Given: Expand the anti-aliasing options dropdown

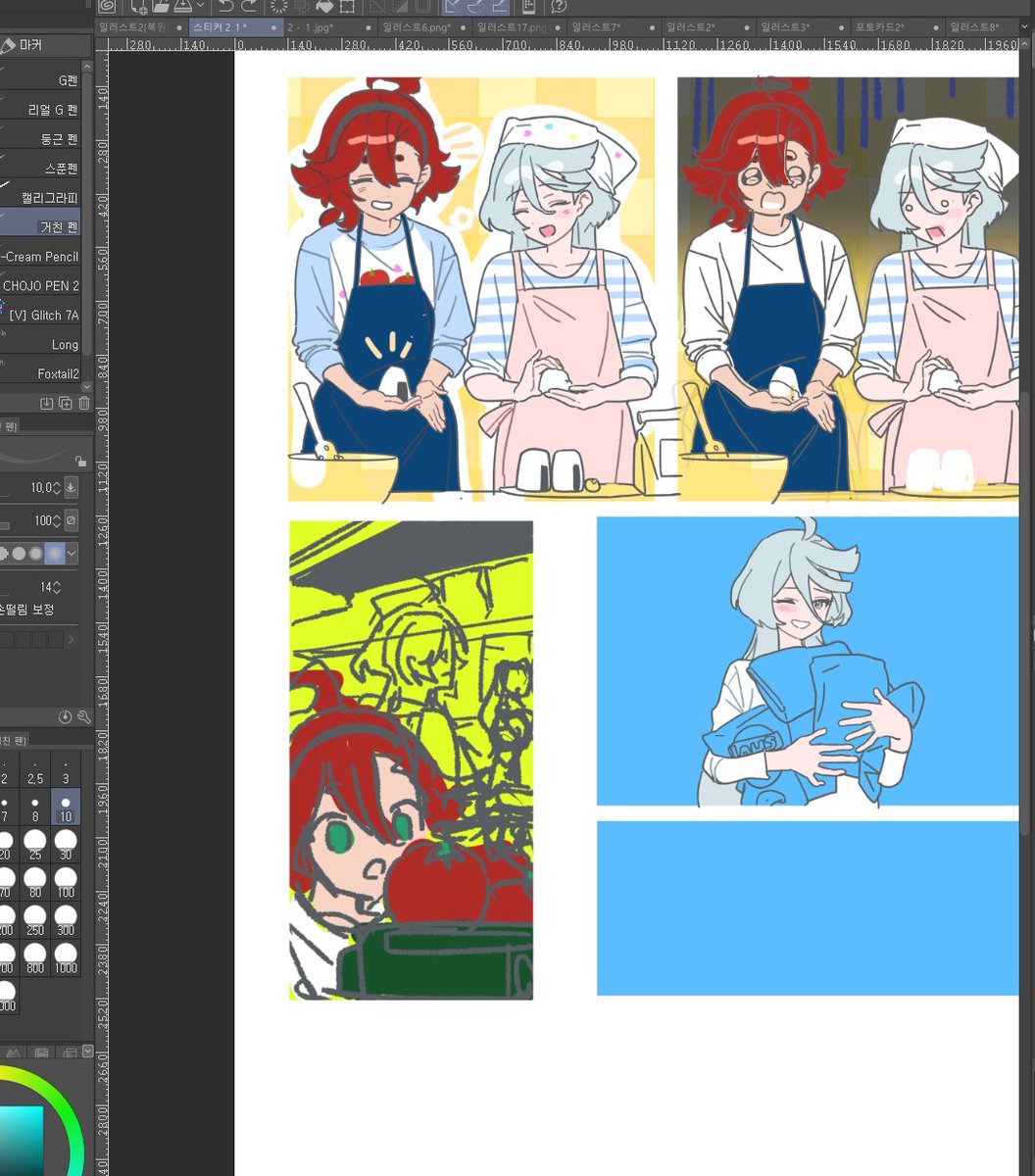Looking at the screenshot, I should [72, 554].
